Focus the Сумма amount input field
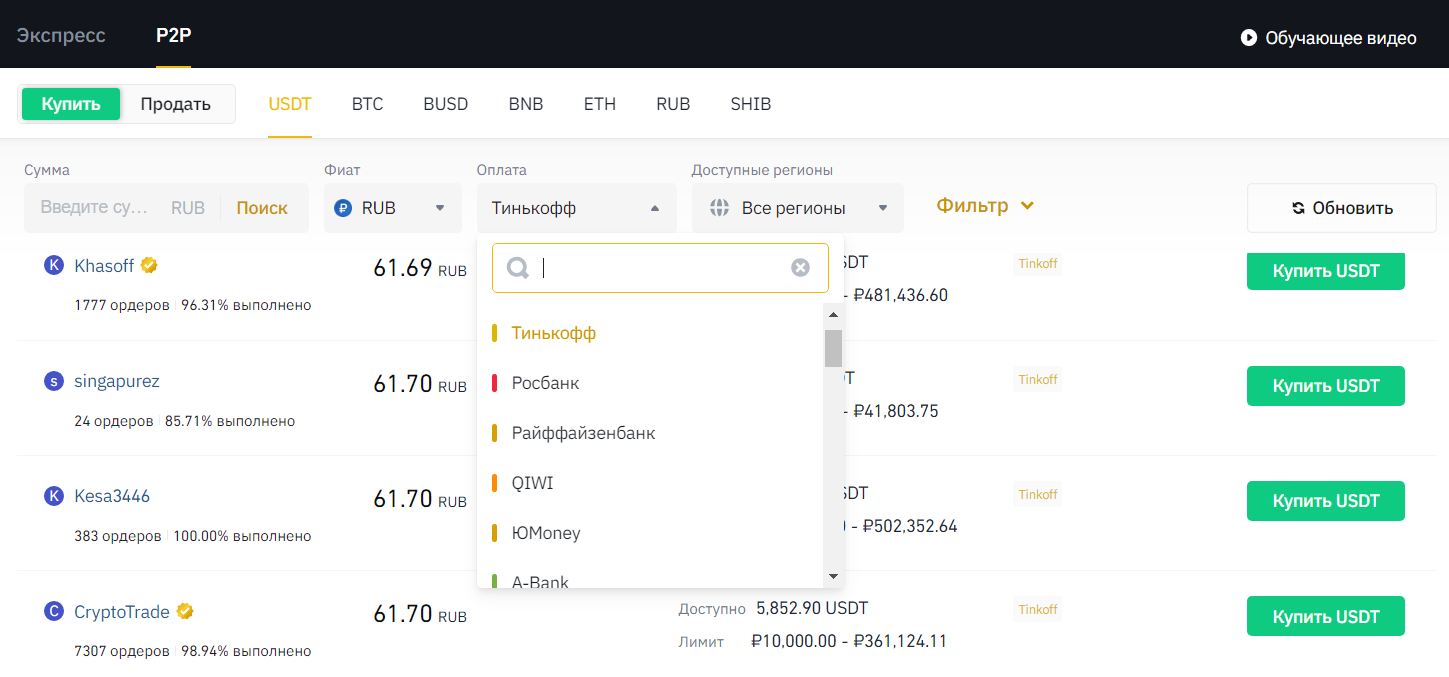This screenshot has width=1449, height=677. pos(94,208)
